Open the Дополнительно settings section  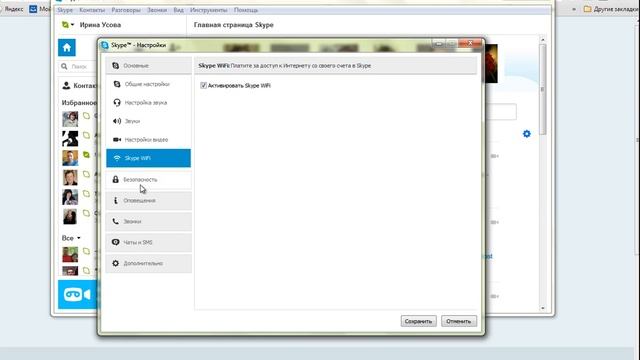click(149, 263)
